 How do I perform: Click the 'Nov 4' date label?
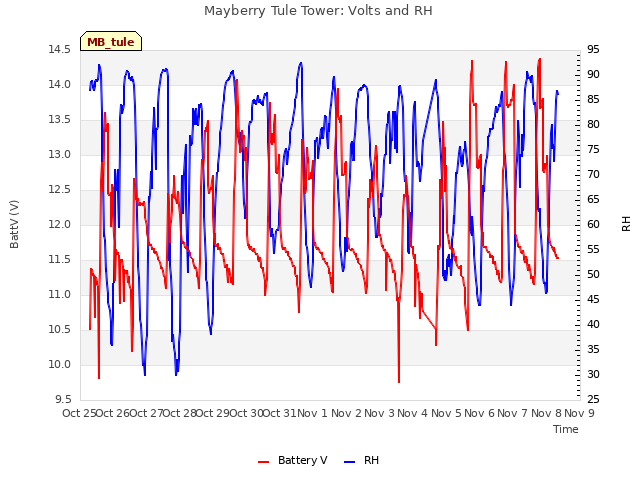click(413, 413)
